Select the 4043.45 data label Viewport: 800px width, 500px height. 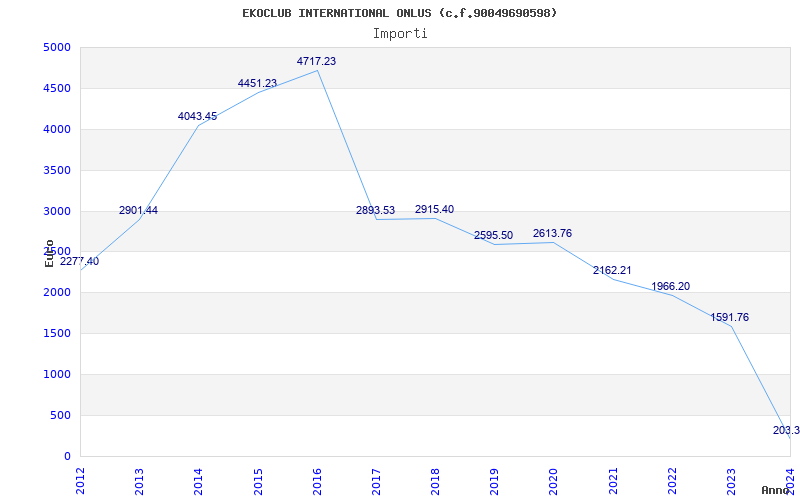pos(197,116)
